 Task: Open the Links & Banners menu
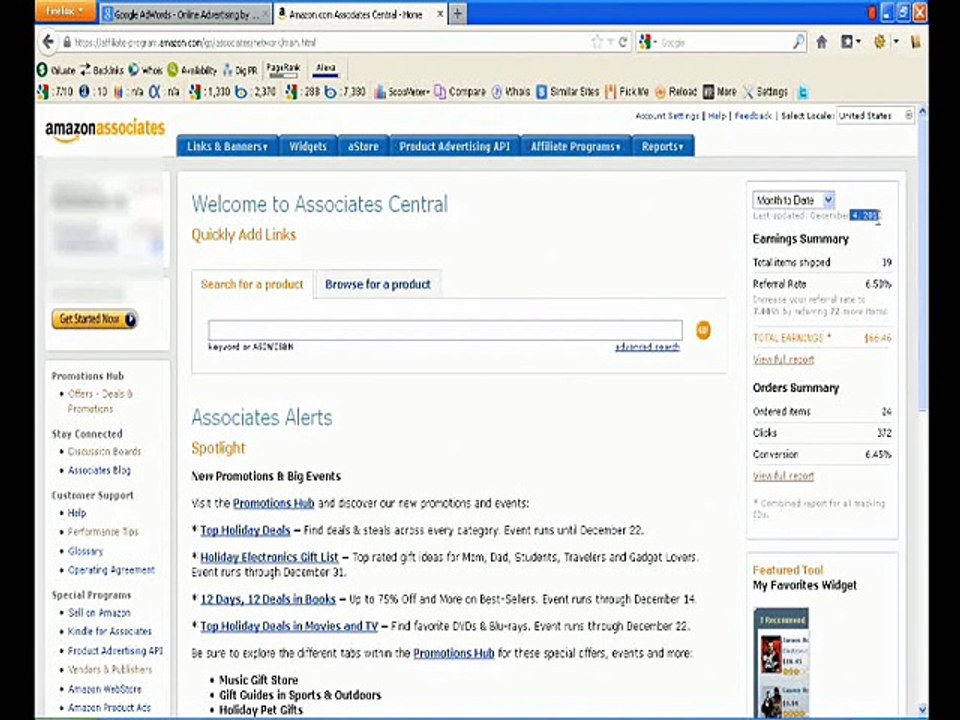tap(227, 146)
